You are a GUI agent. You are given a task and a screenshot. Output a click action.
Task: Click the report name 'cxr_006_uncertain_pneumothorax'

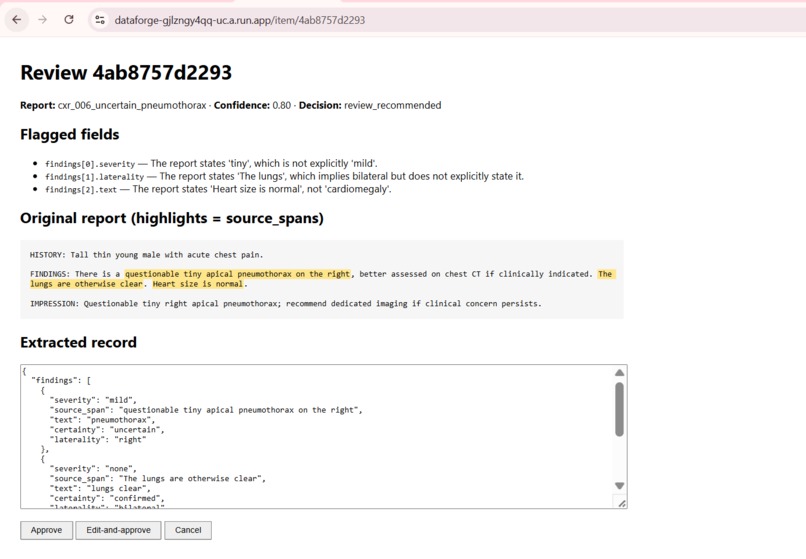[132, 105]
